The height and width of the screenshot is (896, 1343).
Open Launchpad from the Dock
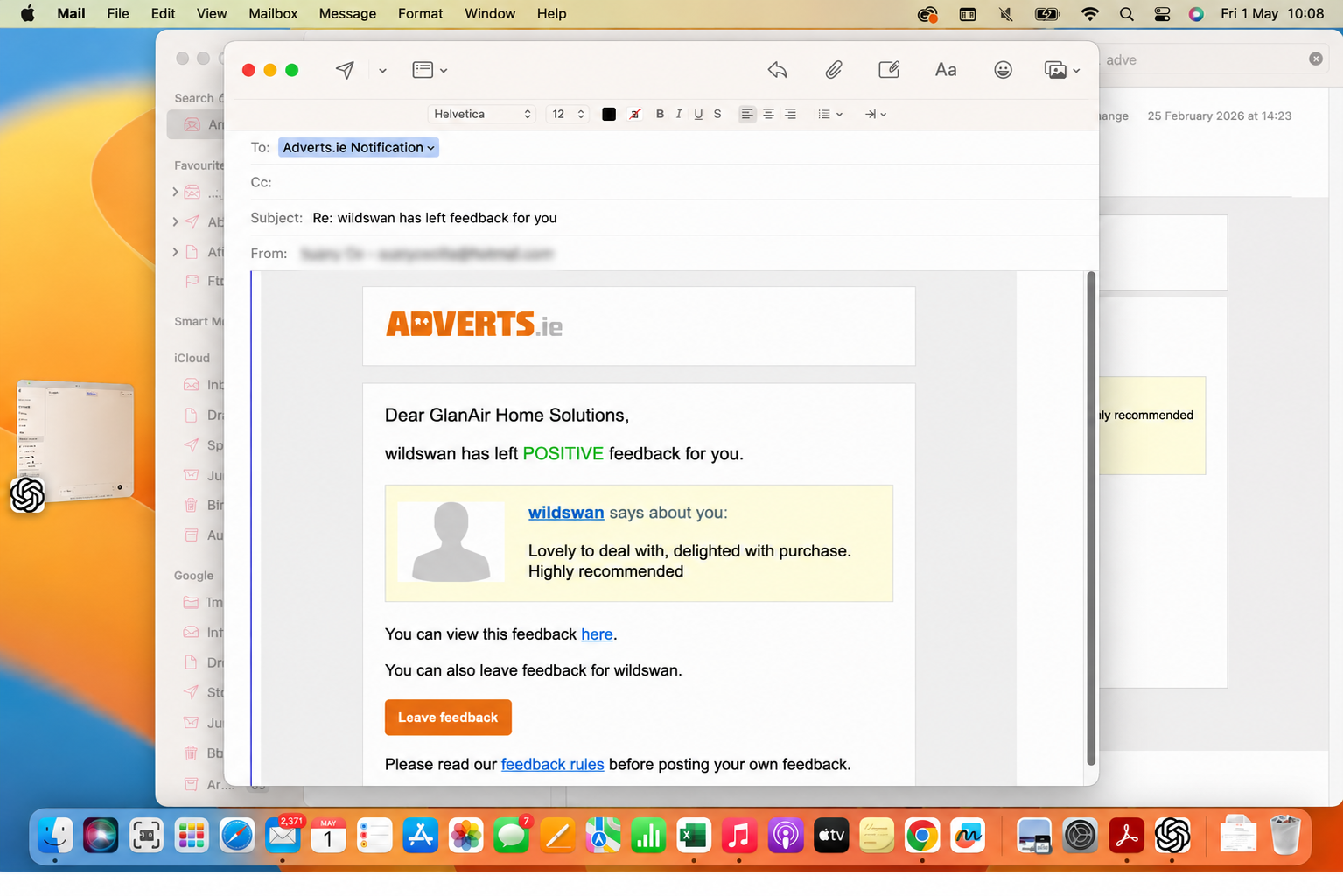[x=192, y=836]
